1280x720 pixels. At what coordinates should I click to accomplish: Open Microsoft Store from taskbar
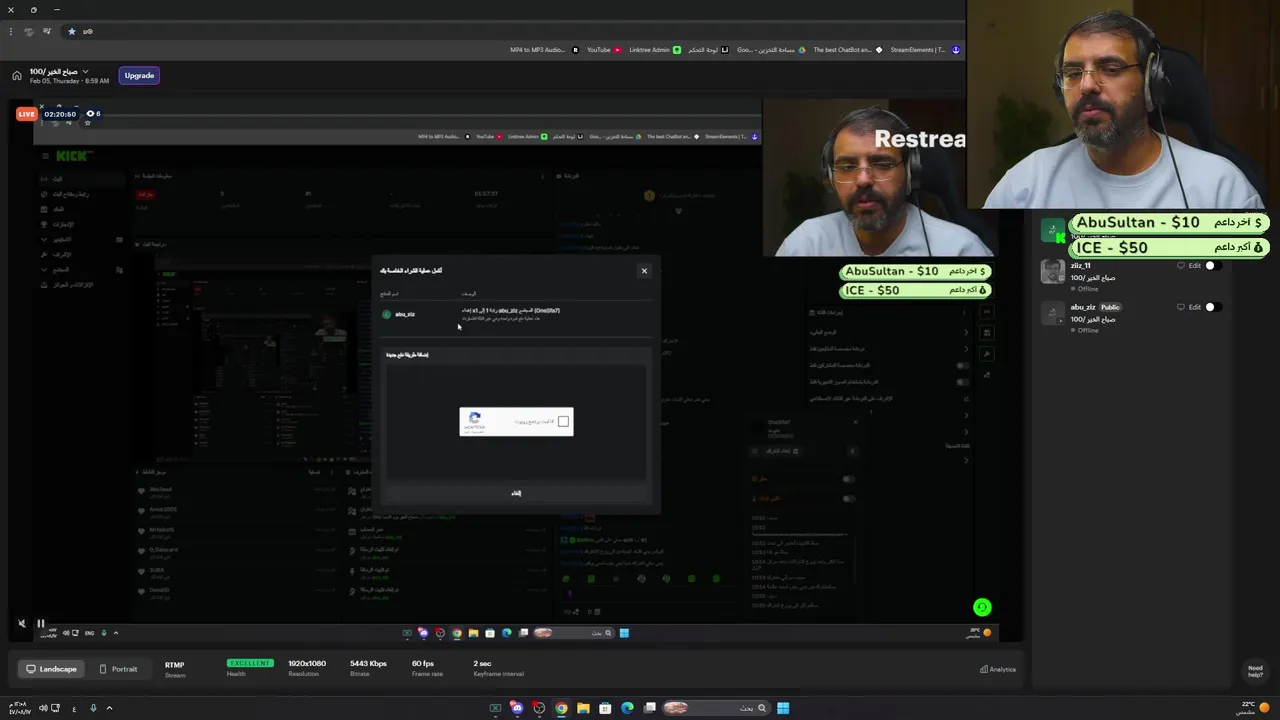pyautogui.click(x=605, y=708)
